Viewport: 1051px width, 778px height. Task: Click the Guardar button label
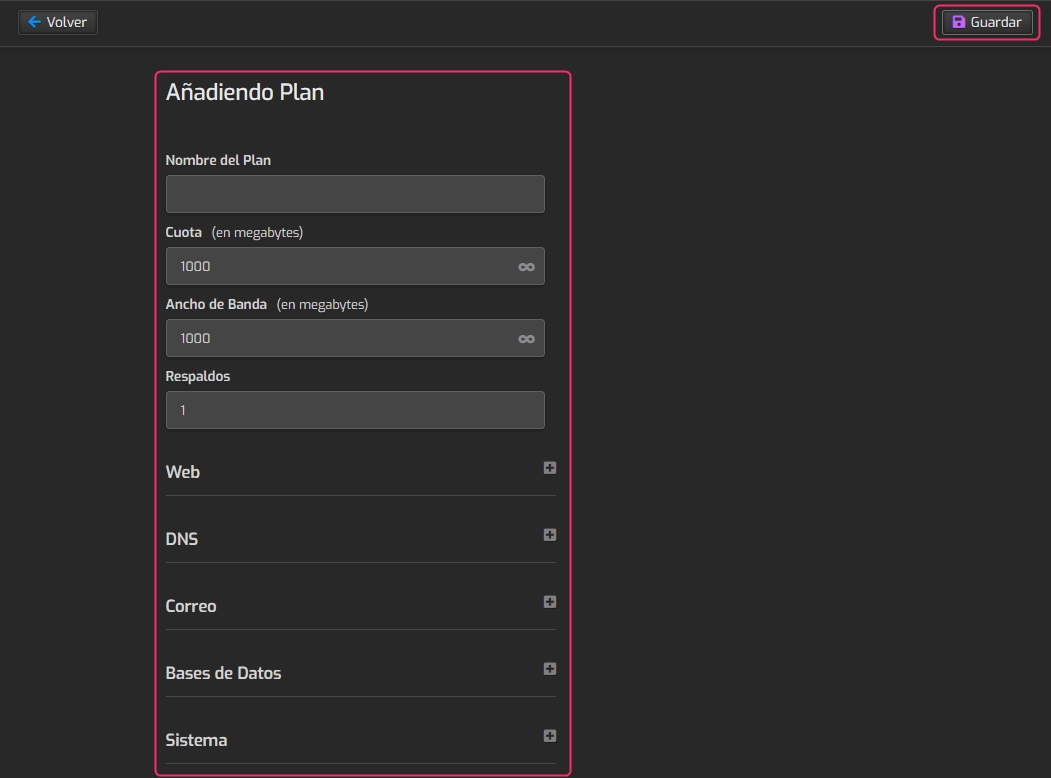[x=995, y=22]
